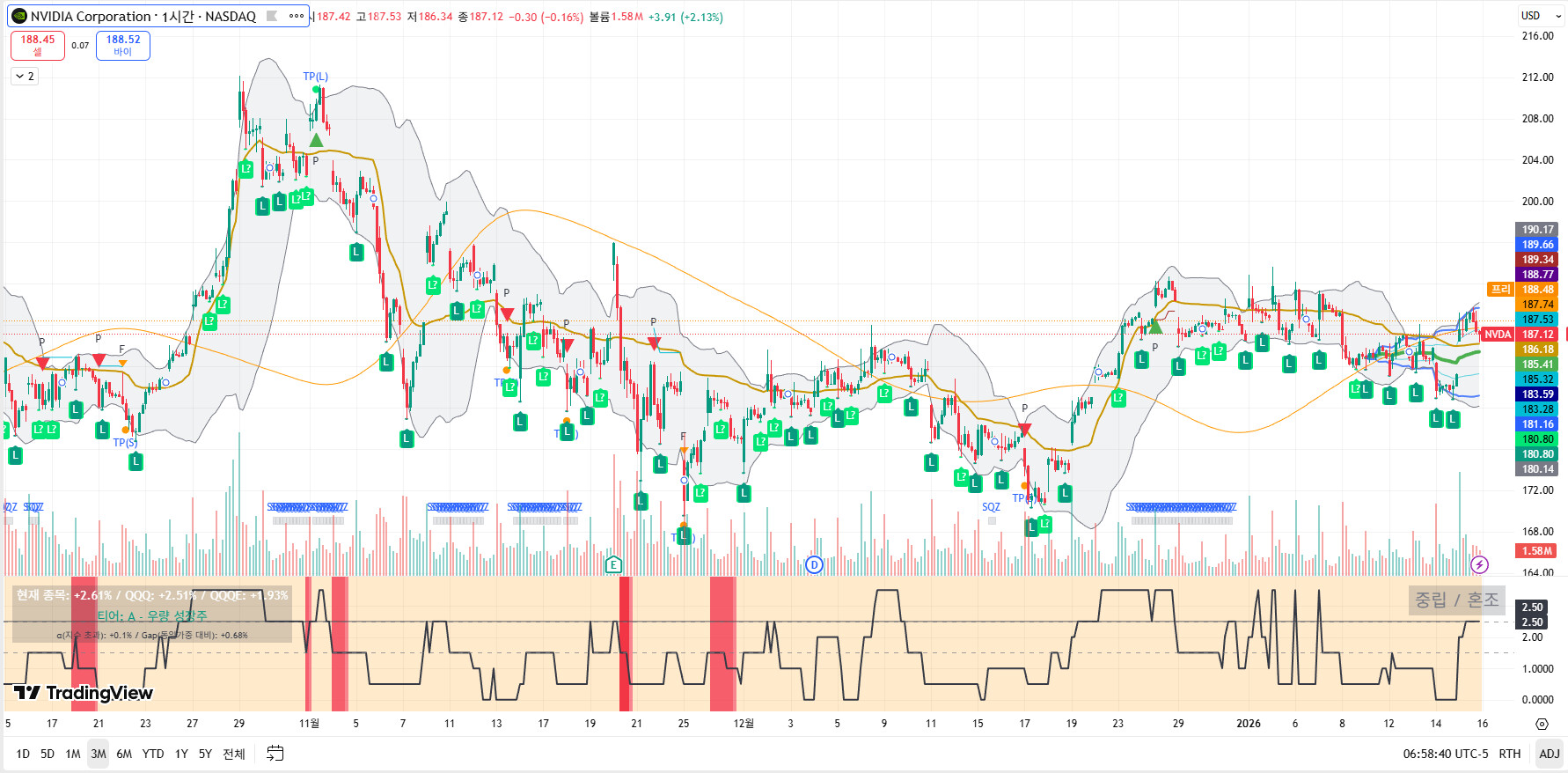Click the orange 프리 pre-market tag
Screen dimensions: 1568x773
coord(1500,289)
